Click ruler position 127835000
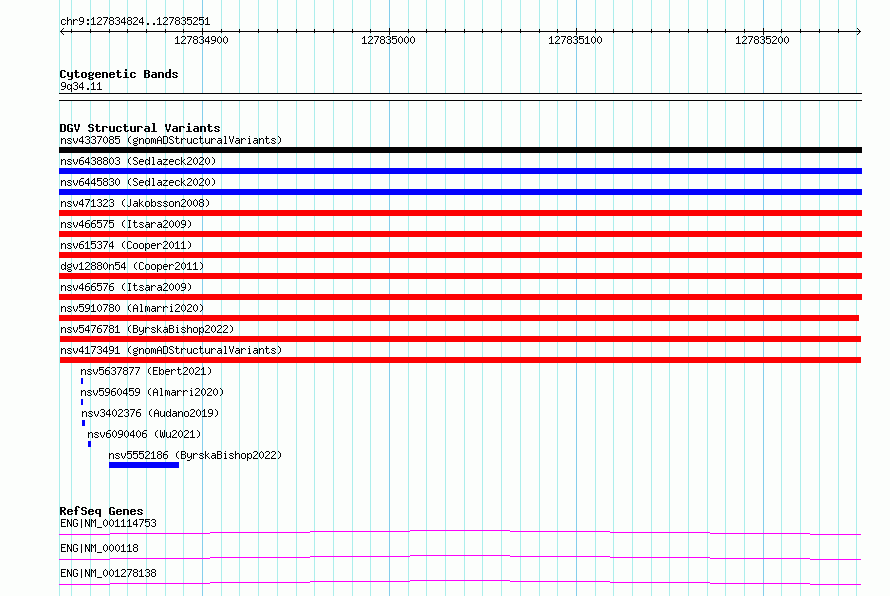 click(x=388, y=40)
